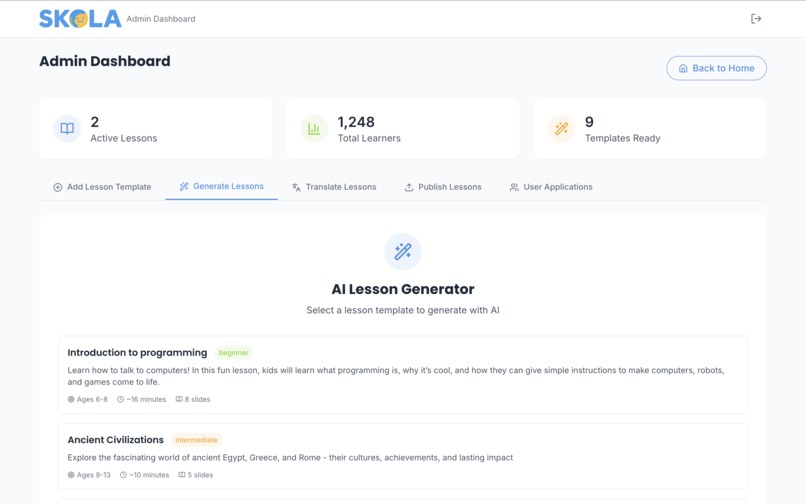Click the AI Lesson Generator heading
Image resolution: width=806 pixels, height=504 pixels.
coord(403,289)
